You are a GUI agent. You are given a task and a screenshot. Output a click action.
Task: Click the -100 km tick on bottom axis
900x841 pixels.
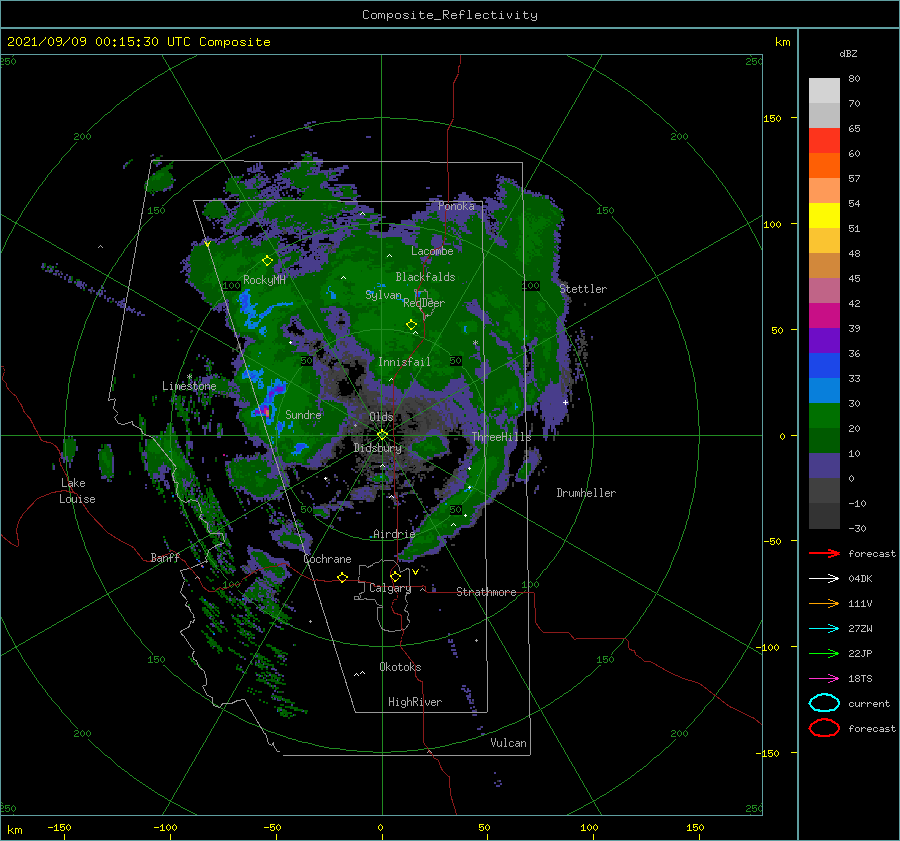click(165, 828)
